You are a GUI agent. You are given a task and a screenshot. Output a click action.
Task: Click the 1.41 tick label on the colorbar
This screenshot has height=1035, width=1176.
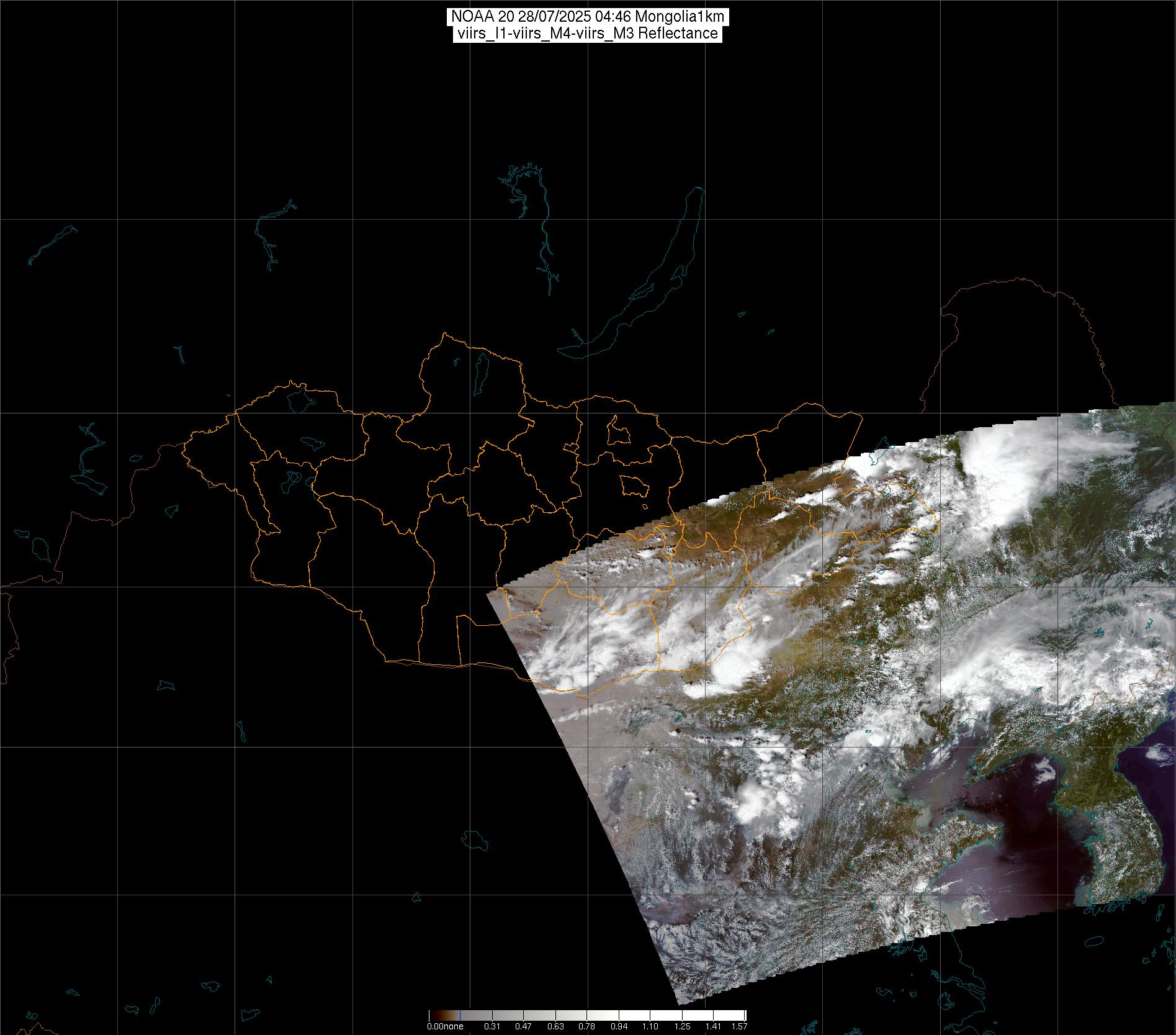pyautogui.click(x=713, y=1026)
